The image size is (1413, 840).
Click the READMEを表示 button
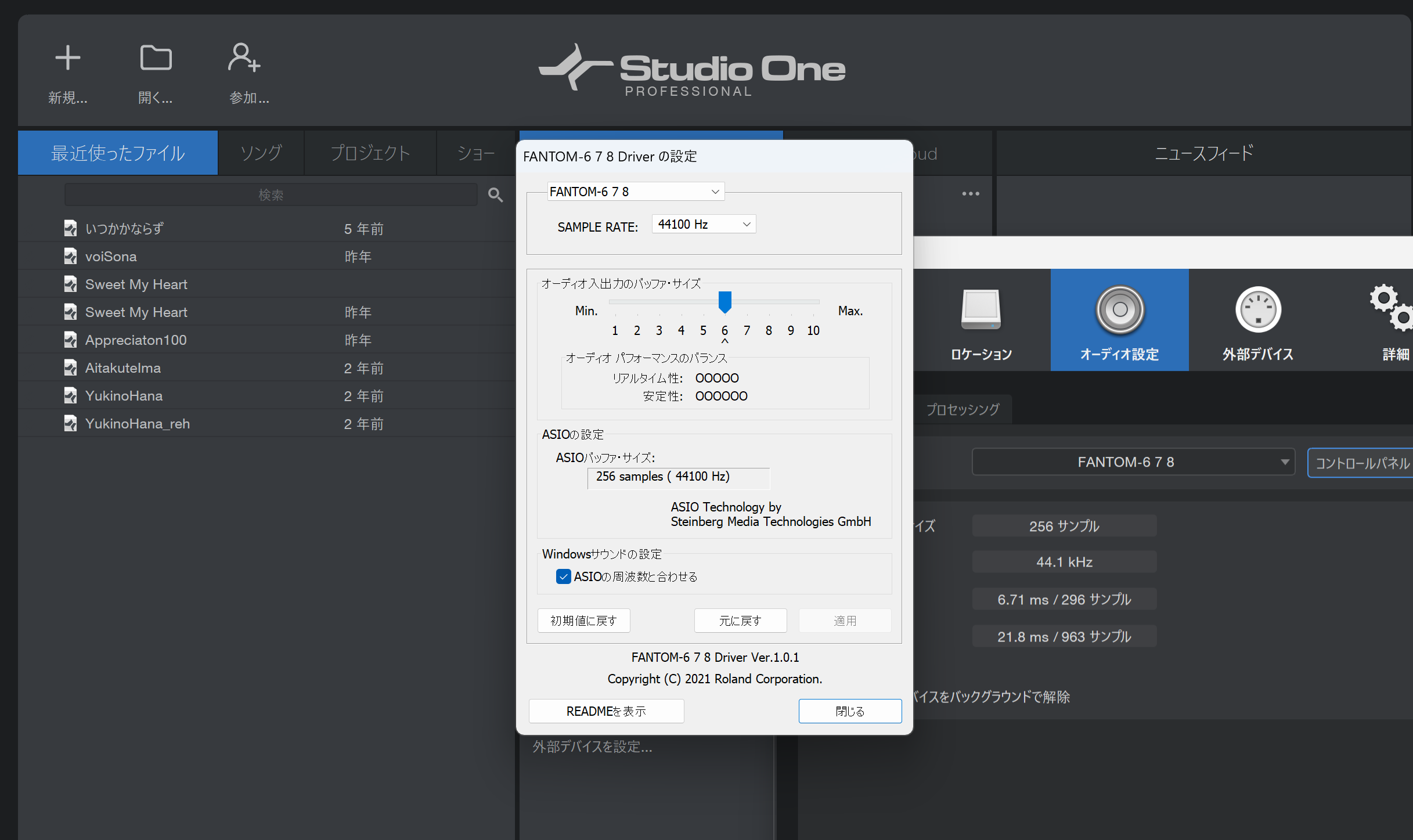[606, 711]
